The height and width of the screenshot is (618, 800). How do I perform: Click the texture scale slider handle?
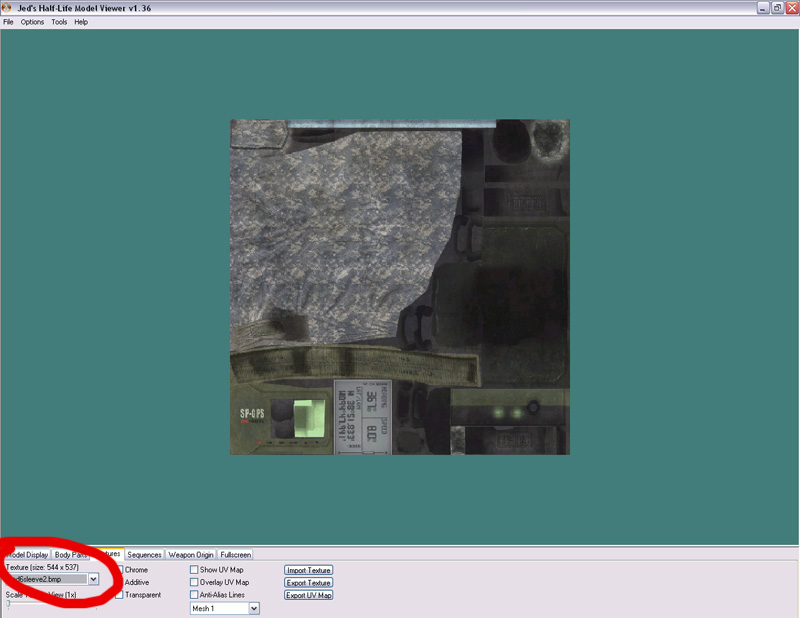coord(9,605)
